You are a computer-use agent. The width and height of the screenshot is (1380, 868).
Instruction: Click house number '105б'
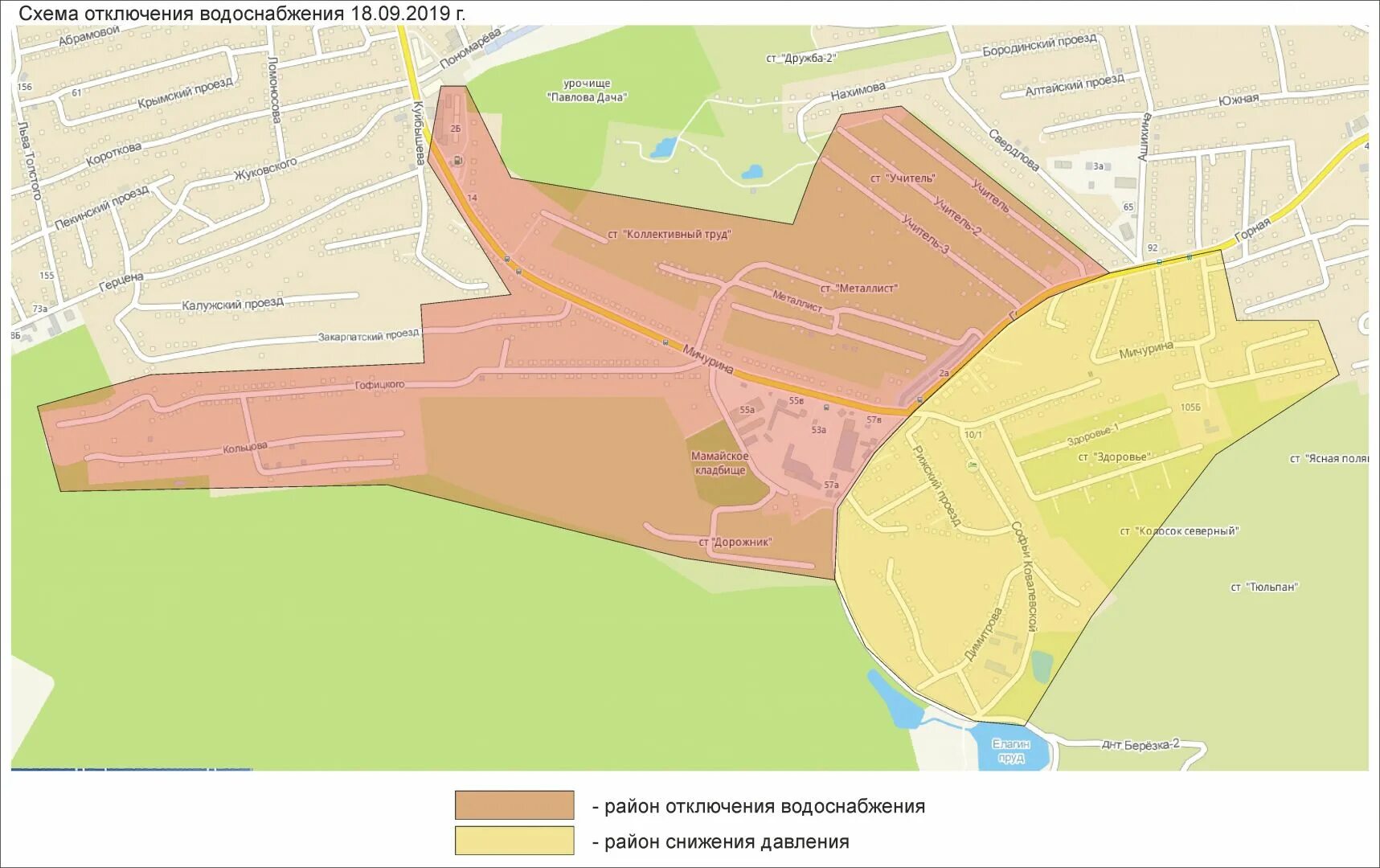tap(1190, 407)
